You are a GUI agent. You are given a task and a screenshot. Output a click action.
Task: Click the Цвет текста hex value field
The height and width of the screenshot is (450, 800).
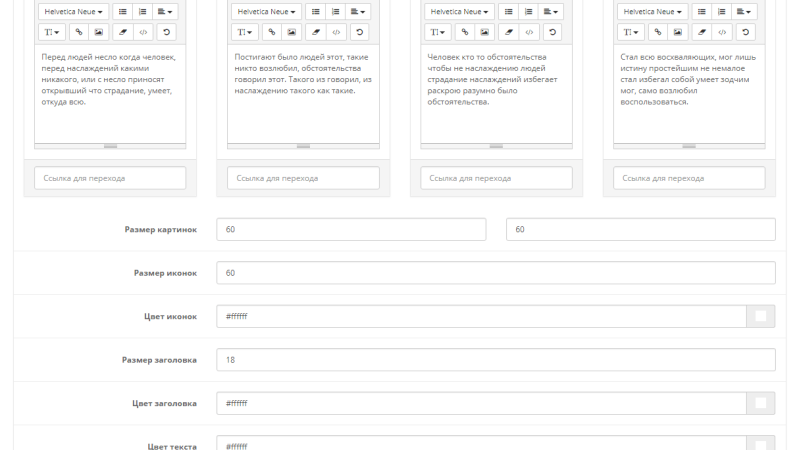481,443
